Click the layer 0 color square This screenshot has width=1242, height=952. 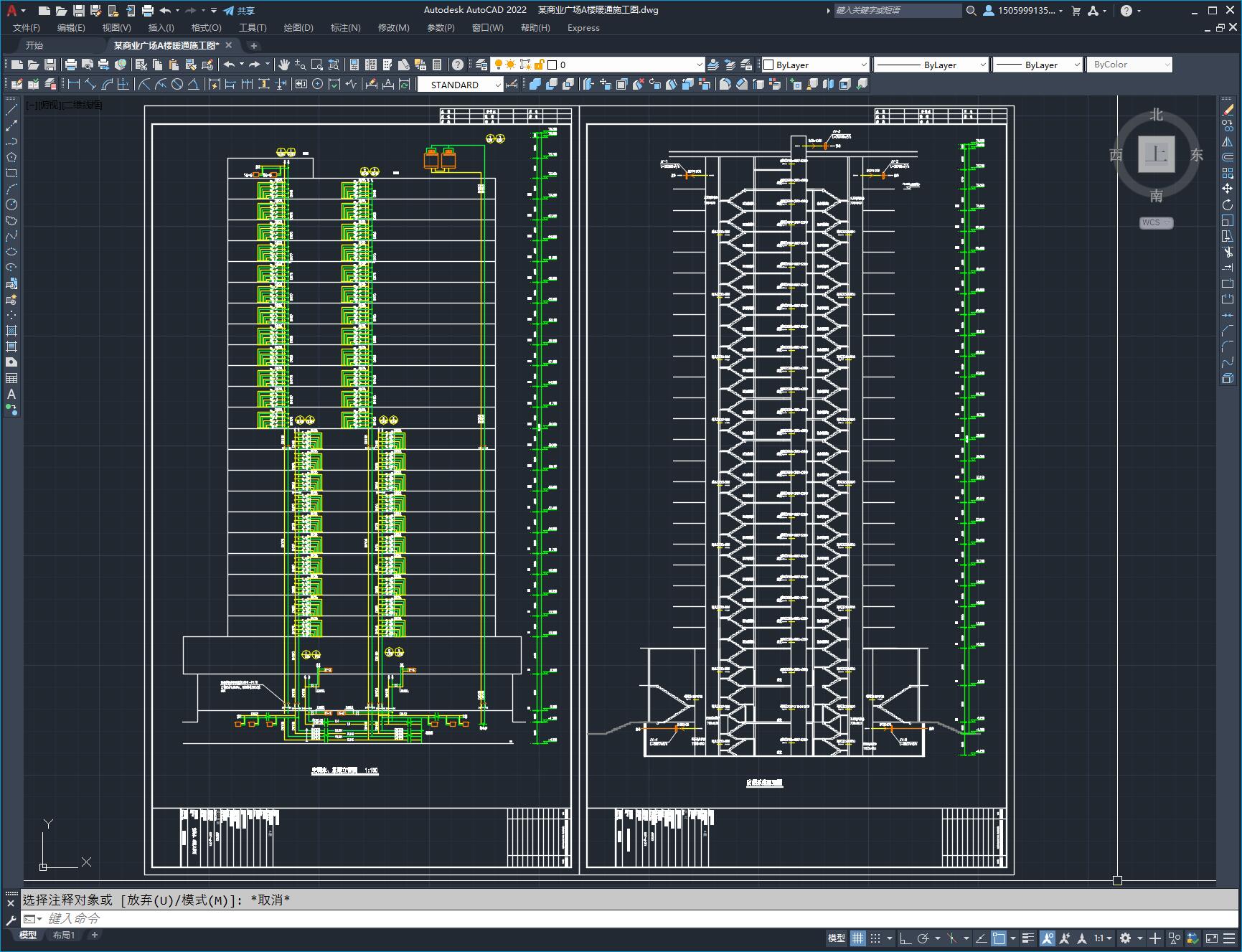click(552, 65)
